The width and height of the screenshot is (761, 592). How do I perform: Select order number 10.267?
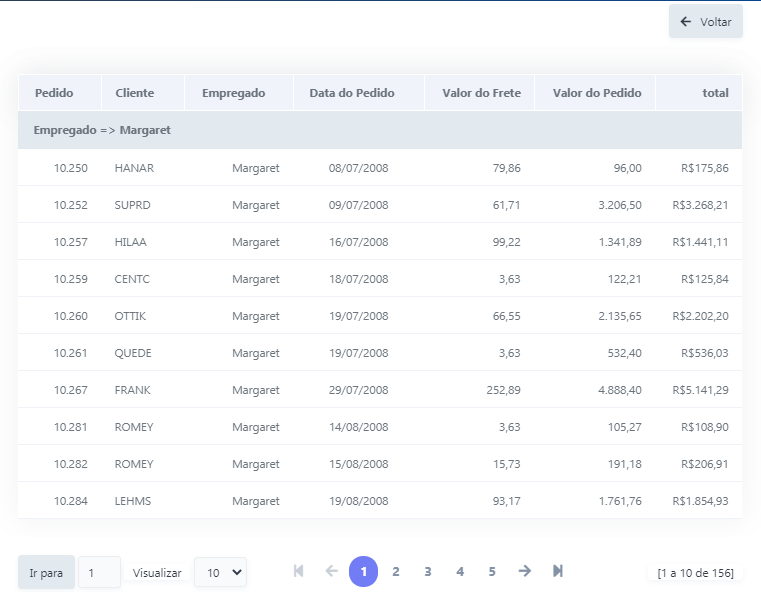tap(70, 390)
